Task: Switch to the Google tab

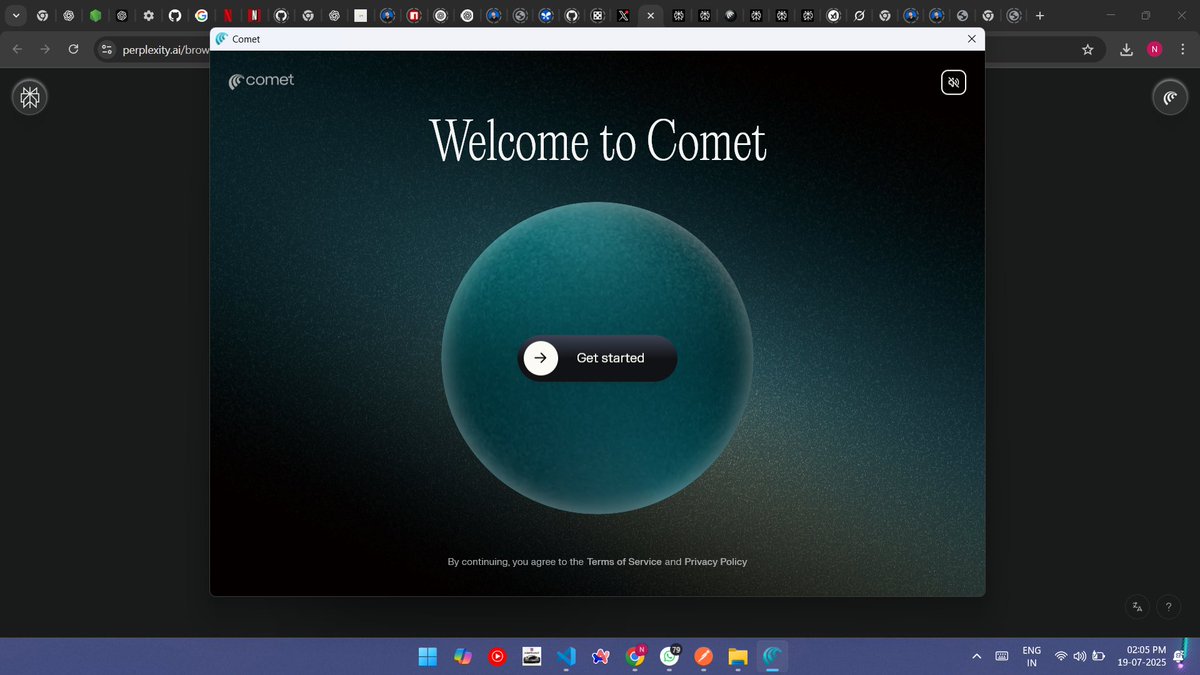Action: (x=201, y=16)
